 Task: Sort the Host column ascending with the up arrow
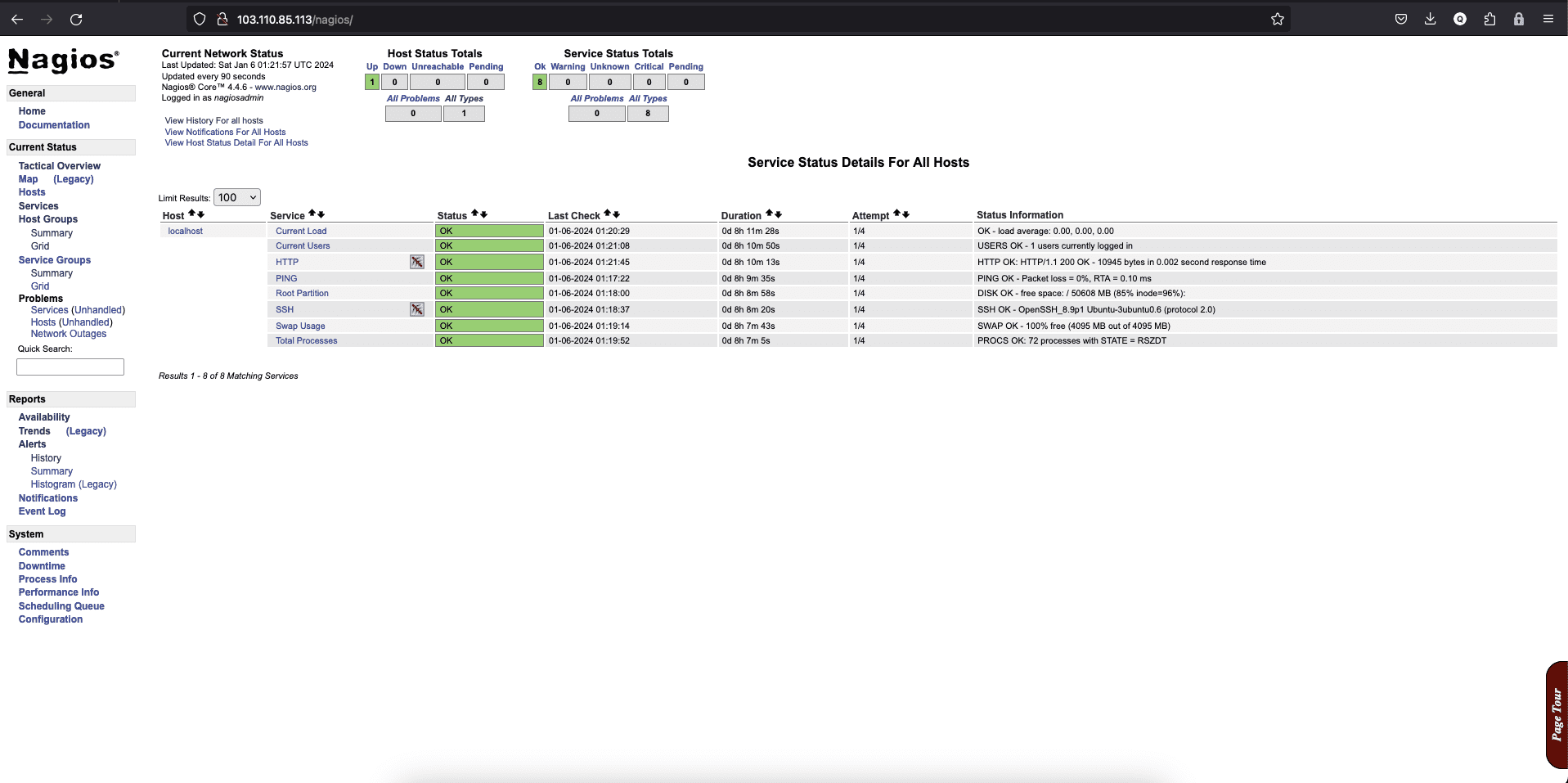[x=192, y=214]
